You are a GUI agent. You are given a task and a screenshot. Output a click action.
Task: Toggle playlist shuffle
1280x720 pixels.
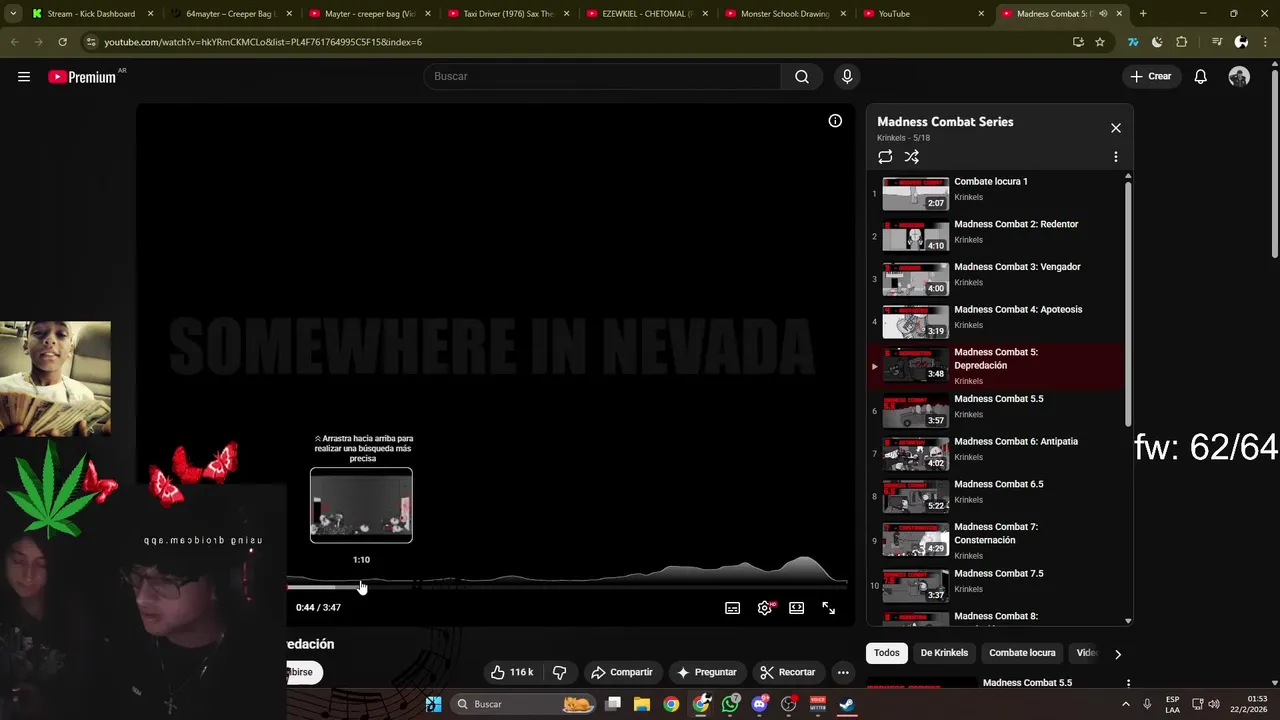point(912,157)
